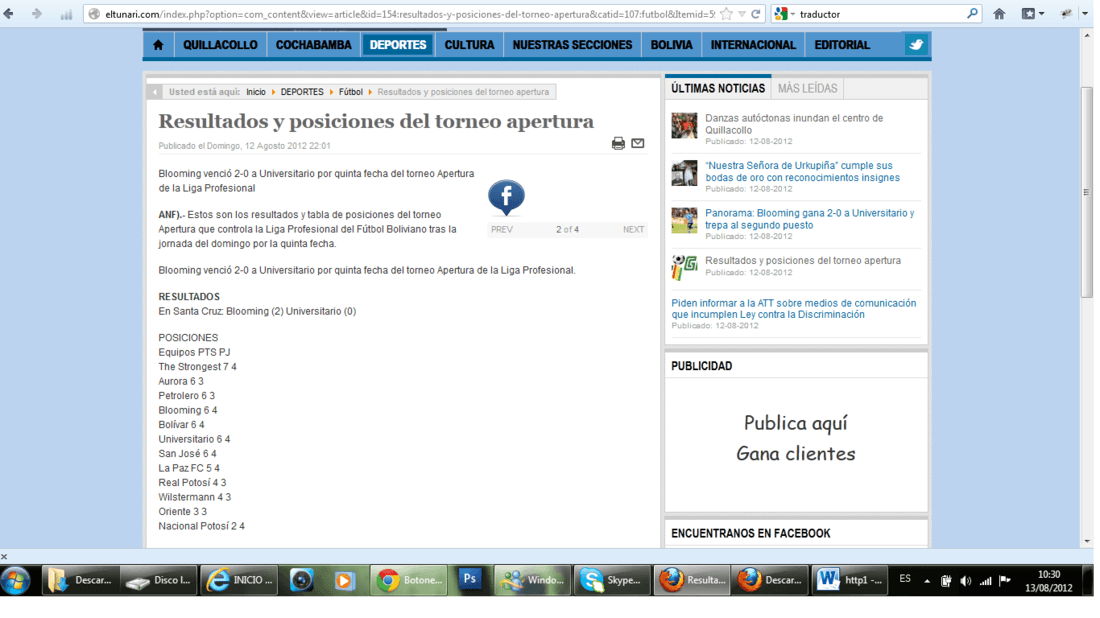Click PREV in the image slider
Screen dimensions: 1100x618
pos(502,229)
